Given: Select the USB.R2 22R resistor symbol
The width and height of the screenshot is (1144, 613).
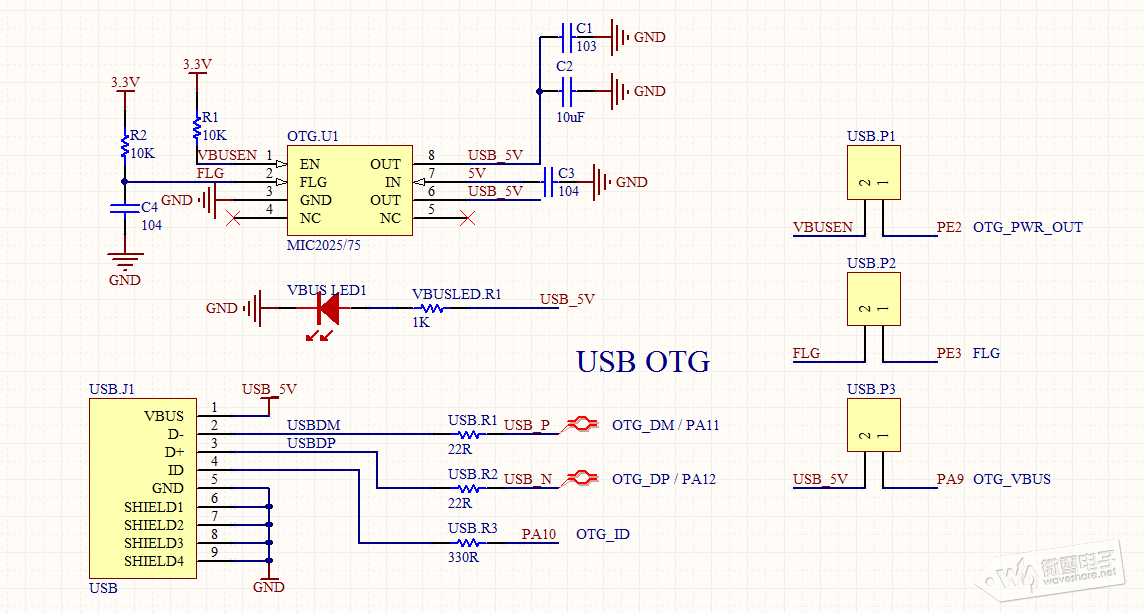Looking at the screenshot, I should click(x=468, y=488).
